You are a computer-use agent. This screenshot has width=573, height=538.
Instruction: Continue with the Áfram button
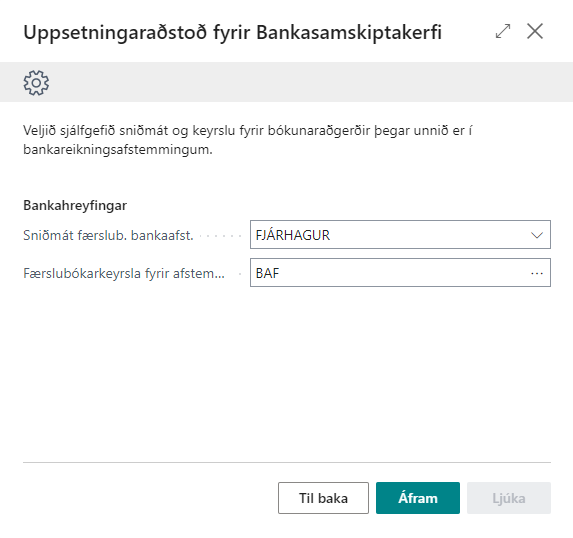coord(418,498)
